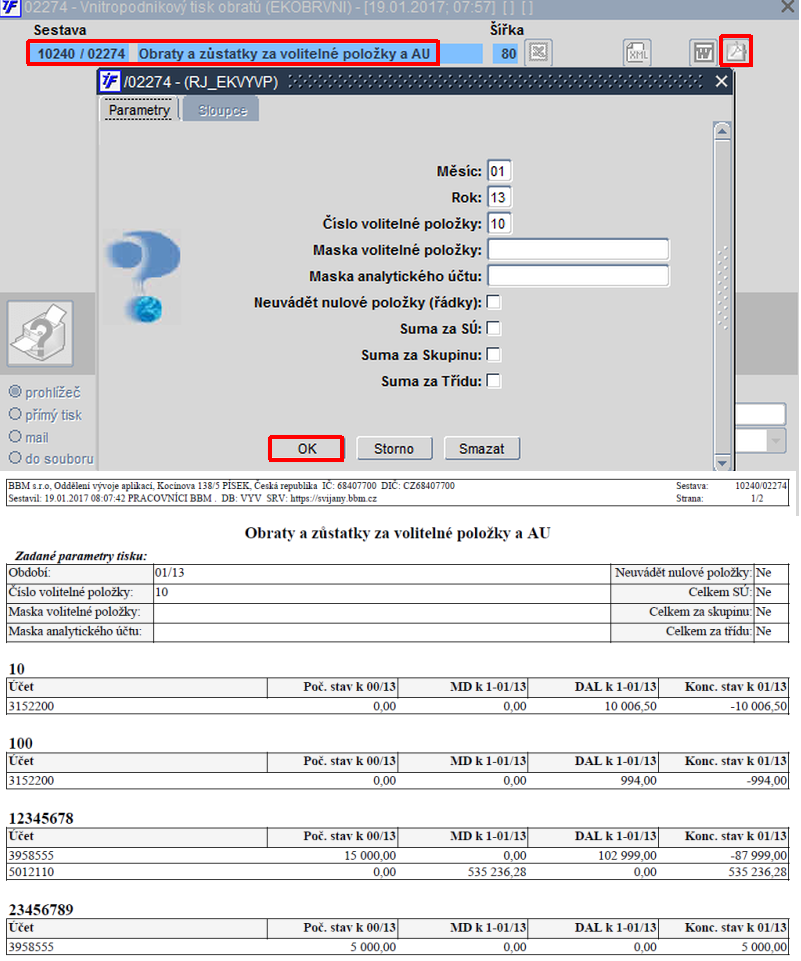Viewport: 801px width, 961px height.
Task: Open the Sloupce tab
Action: click(x=222, y=110)
